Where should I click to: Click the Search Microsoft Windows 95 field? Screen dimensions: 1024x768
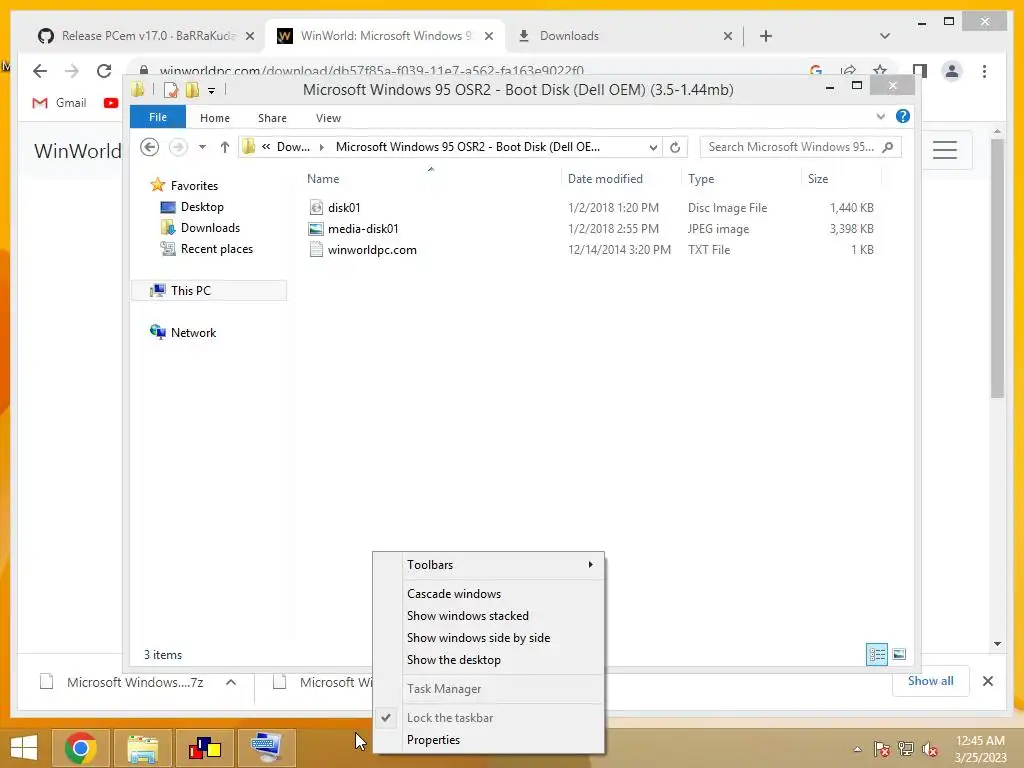pos(790,147)
